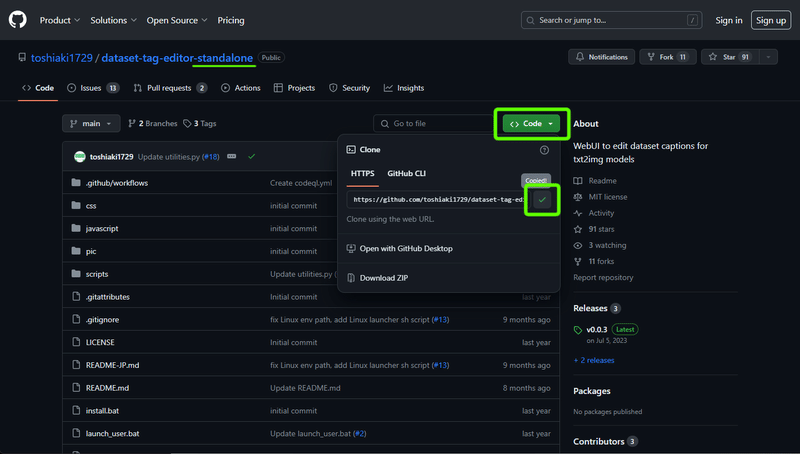Image resolution: width=800 pixels, height=454 pixels.
Task: Open the main branch selector dropdown
Action: [x=91, y=123]
